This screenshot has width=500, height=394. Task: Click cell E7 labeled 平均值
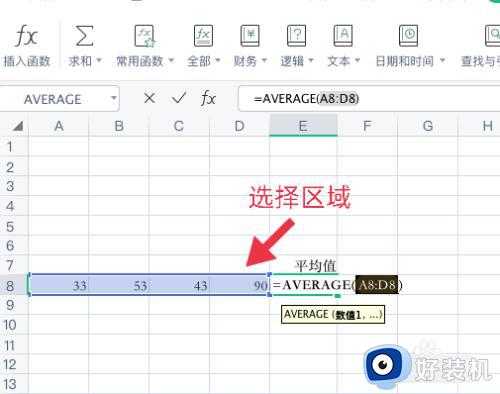303,265
